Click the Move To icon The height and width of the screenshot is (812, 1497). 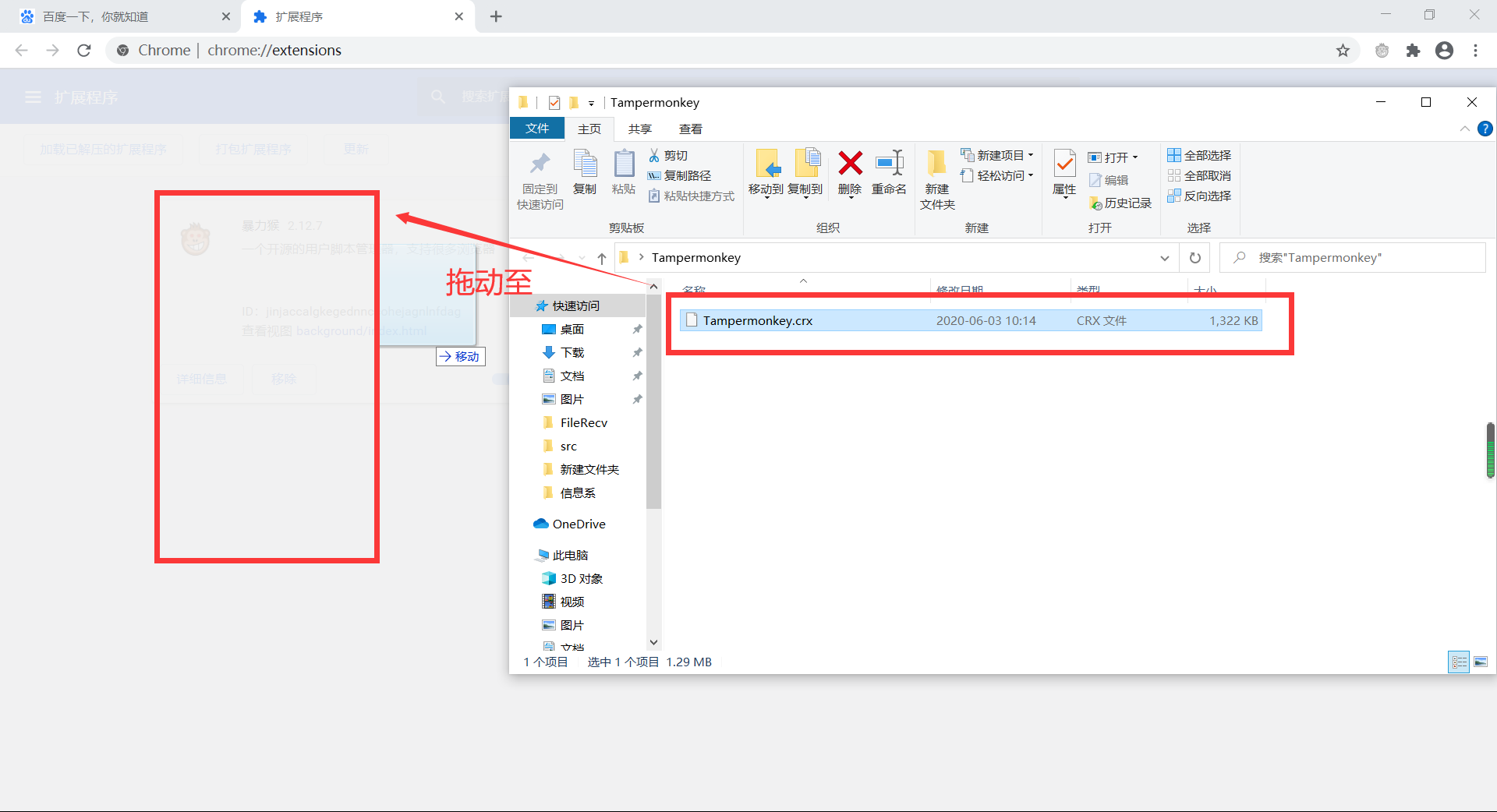pos(767,164)
